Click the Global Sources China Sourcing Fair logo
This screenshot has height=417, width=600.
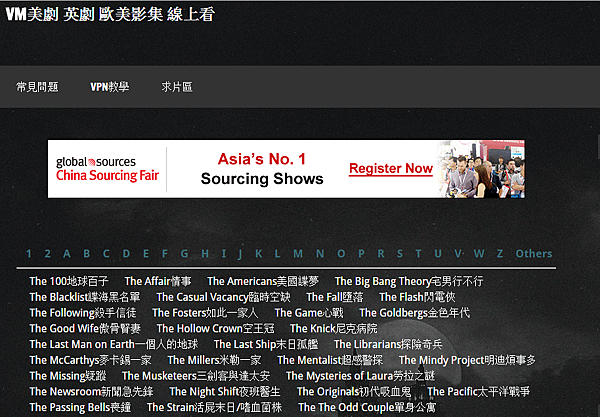(x=107, y=169)
